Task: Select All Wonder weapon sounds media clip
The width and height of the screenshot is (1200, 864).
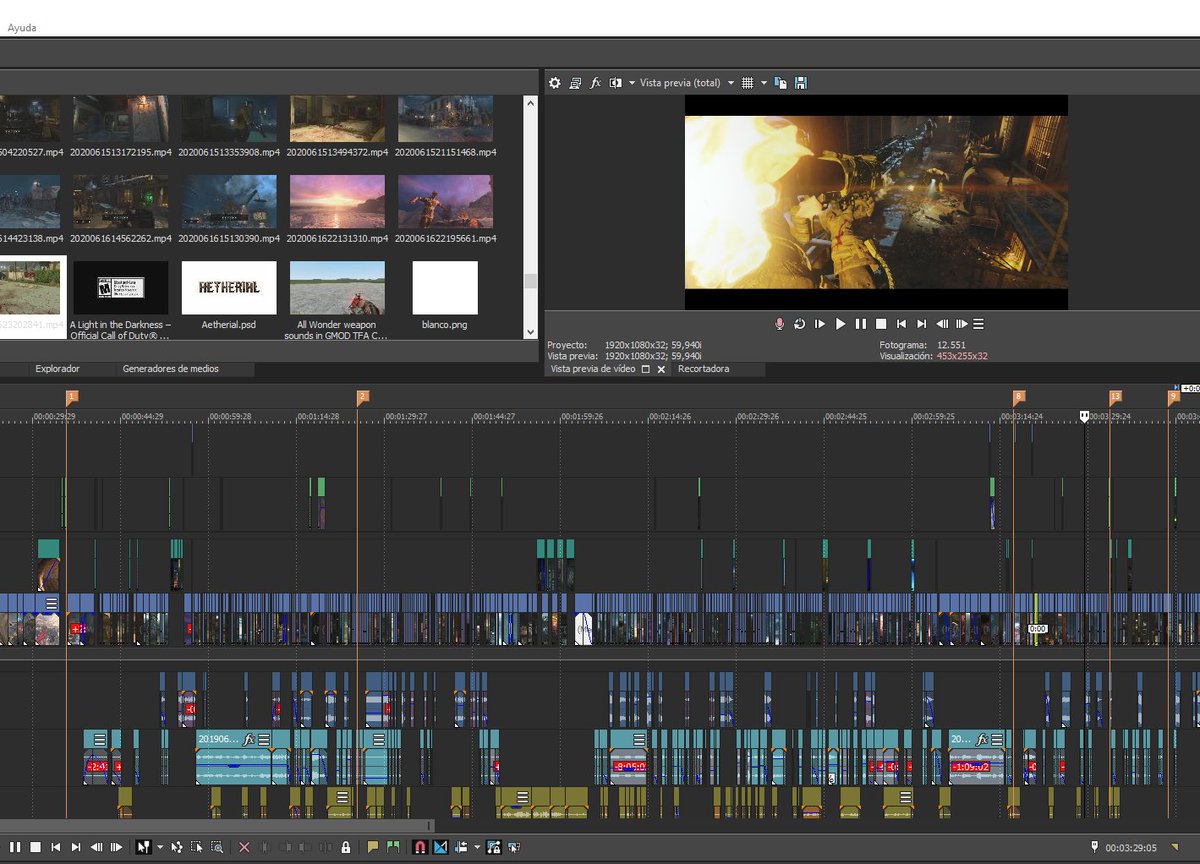Action: click(337, 299)
